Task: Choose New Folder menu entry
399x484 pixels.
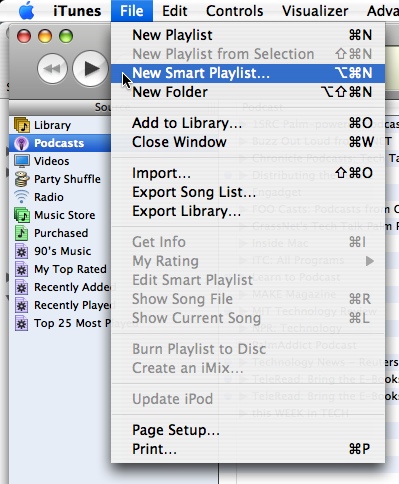Action: tap(248, 92)
